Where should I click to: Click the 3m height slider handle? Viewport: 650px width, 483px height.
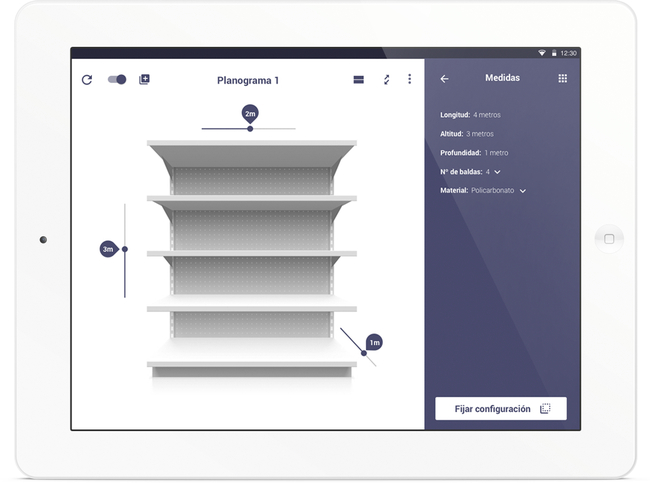[x=125, y=249]
